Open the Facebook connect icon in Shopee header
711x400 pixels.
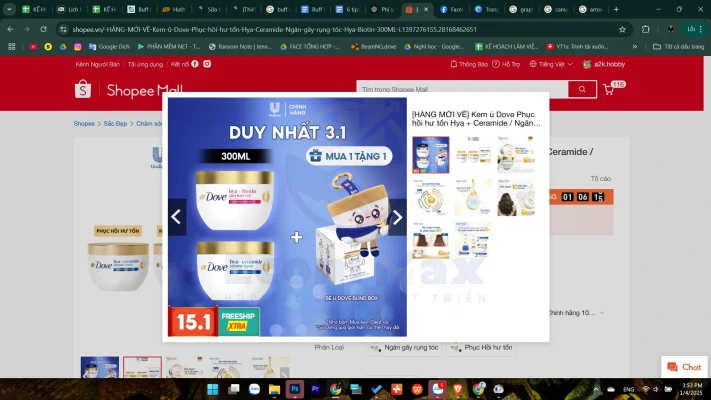pos(195,64)
